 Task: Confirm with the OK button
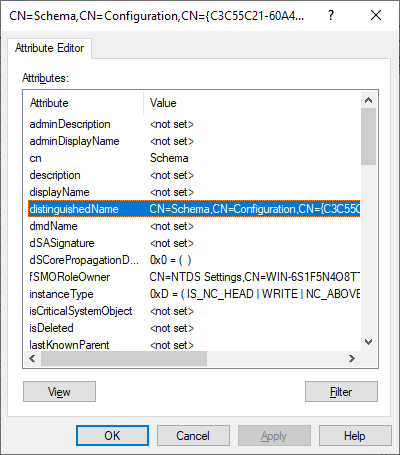[x=112, y=436]
